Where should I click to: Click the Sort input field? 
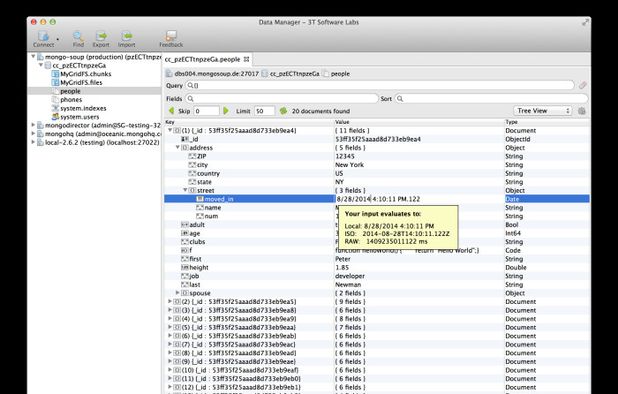[x=491, y=98]
